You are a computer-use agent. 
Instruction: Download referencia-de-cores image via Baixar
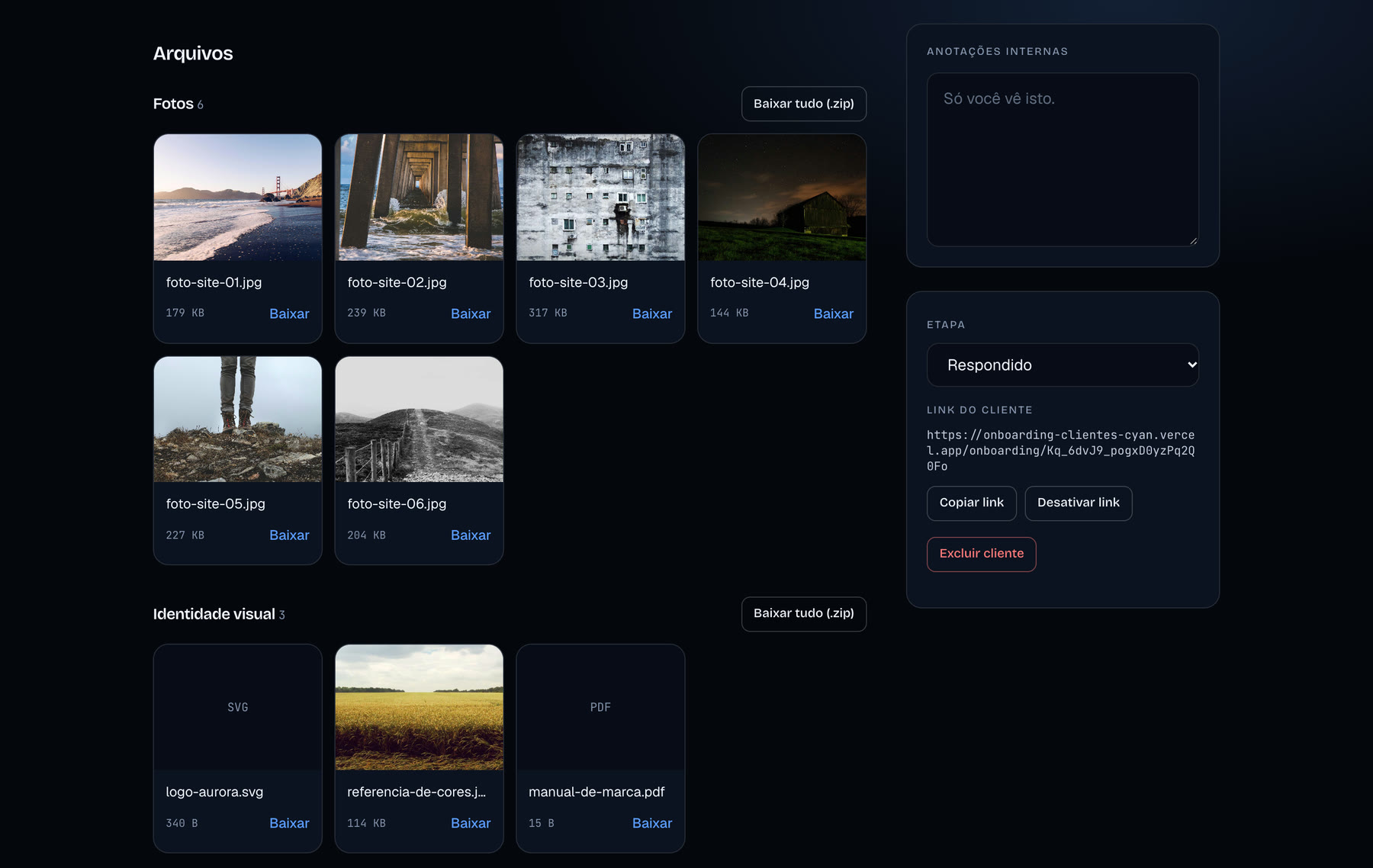(471, 824)
